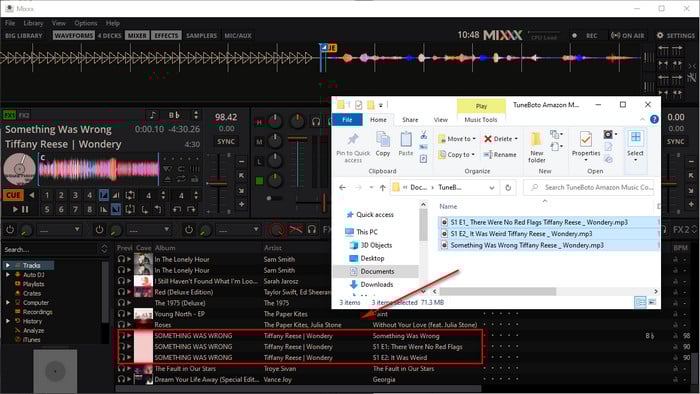Select Analyze in library sidebar

[33, 330]
